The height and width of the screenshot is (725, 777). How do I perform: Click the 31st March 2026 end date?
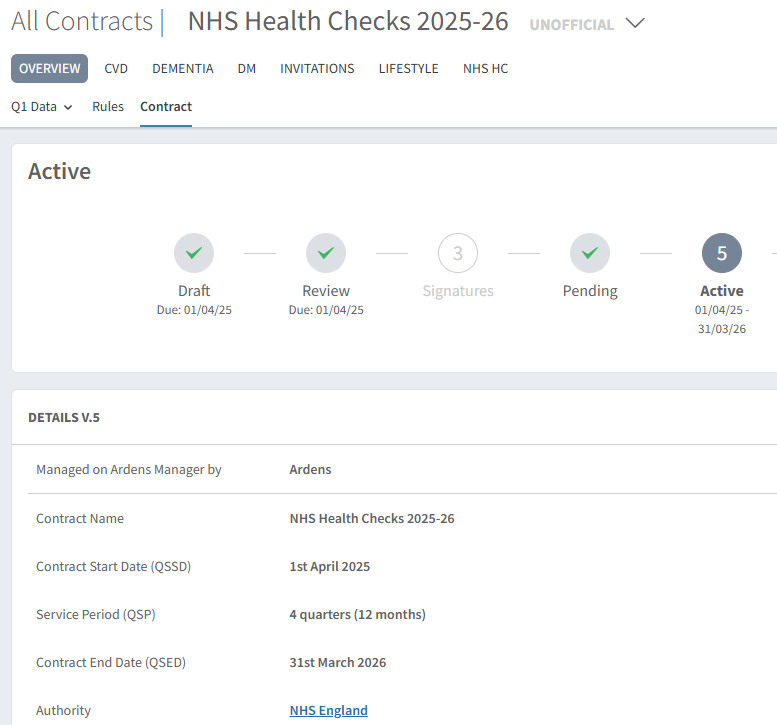(337, 663)
